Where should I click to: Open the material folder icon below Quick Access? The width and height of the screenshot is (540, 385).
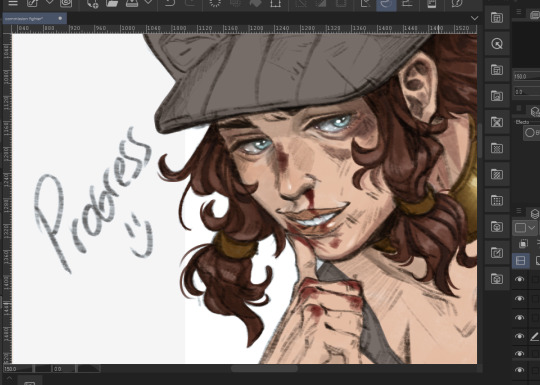[497, 70]
